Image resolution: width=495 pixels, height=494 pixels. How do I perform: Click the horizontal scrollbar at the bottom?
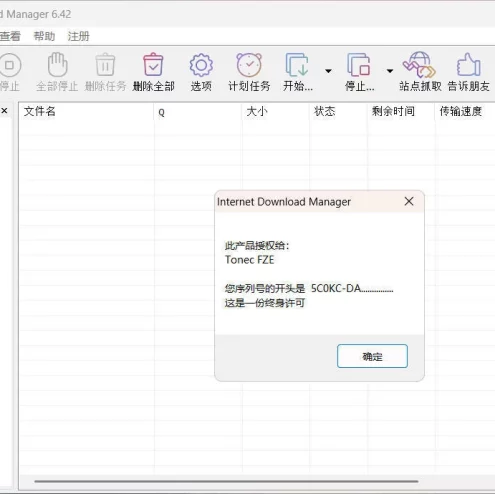click(x=226, y=481)
